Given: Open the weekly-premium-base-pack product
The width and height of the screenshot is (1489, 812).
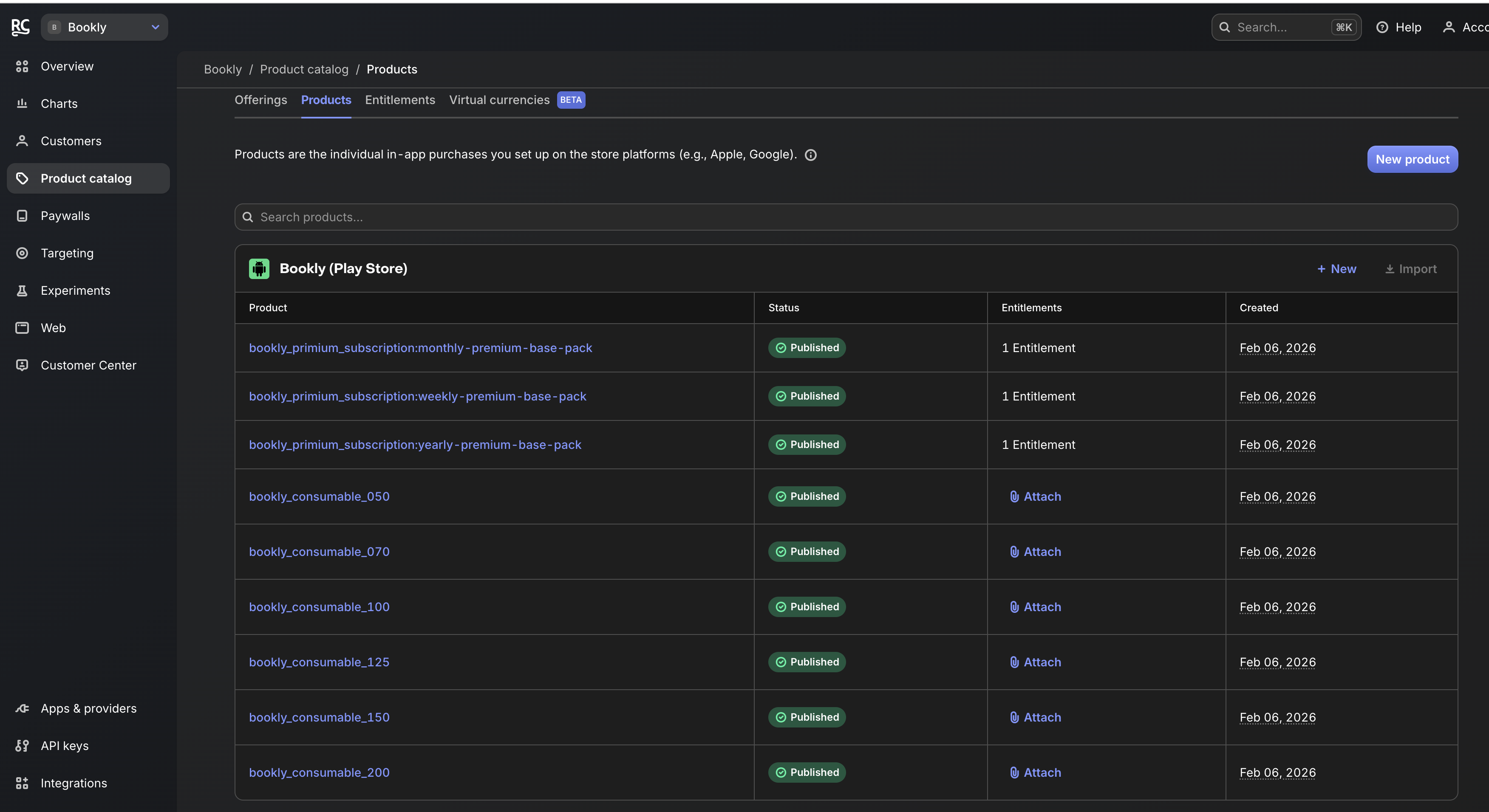Looking at the screenshot, I should click(x=418, y=396).
